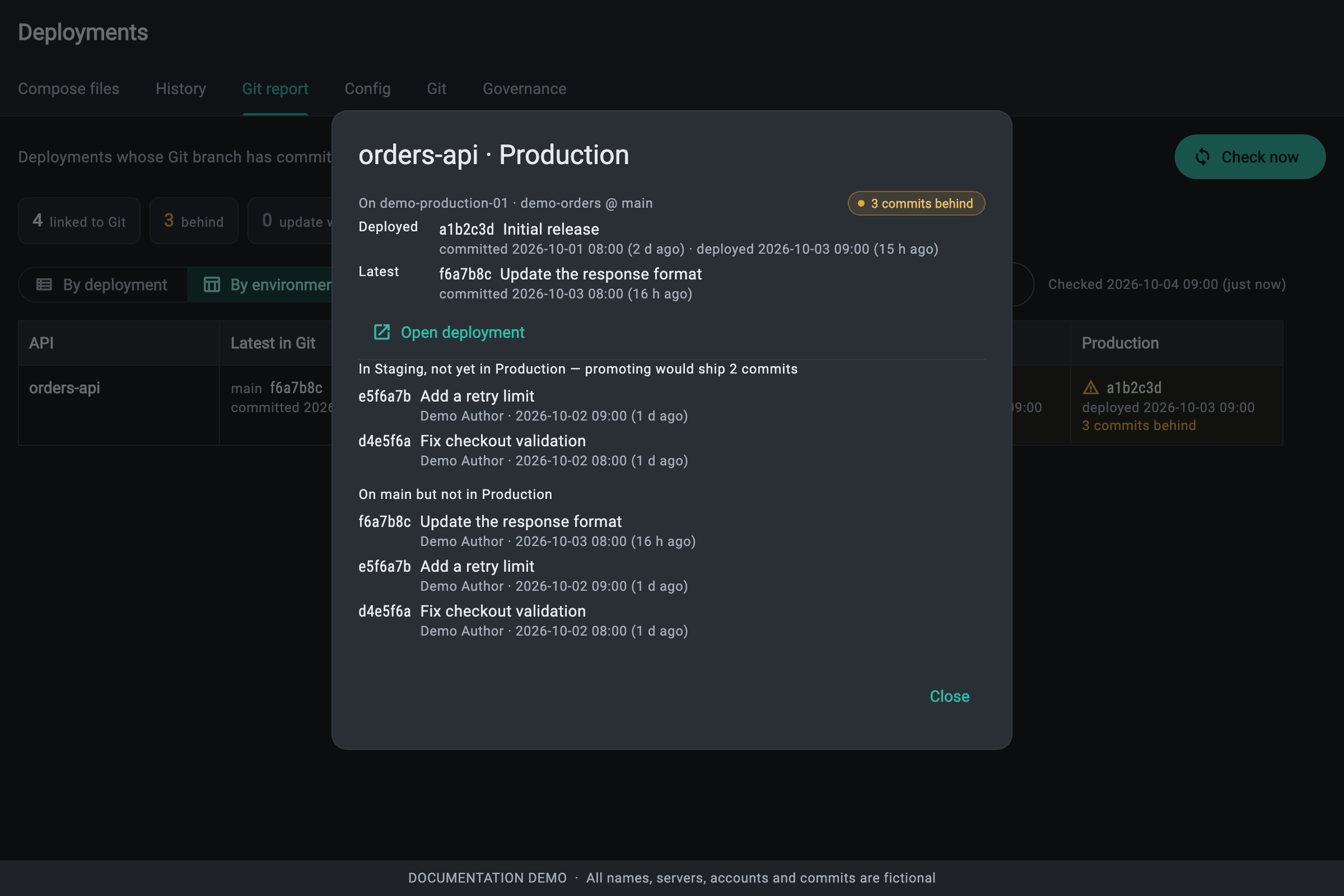Select the 4 linked to Git filter chip
This screenshot has width=1344, height=896.
pyautogui.click(x=79, y=221)
